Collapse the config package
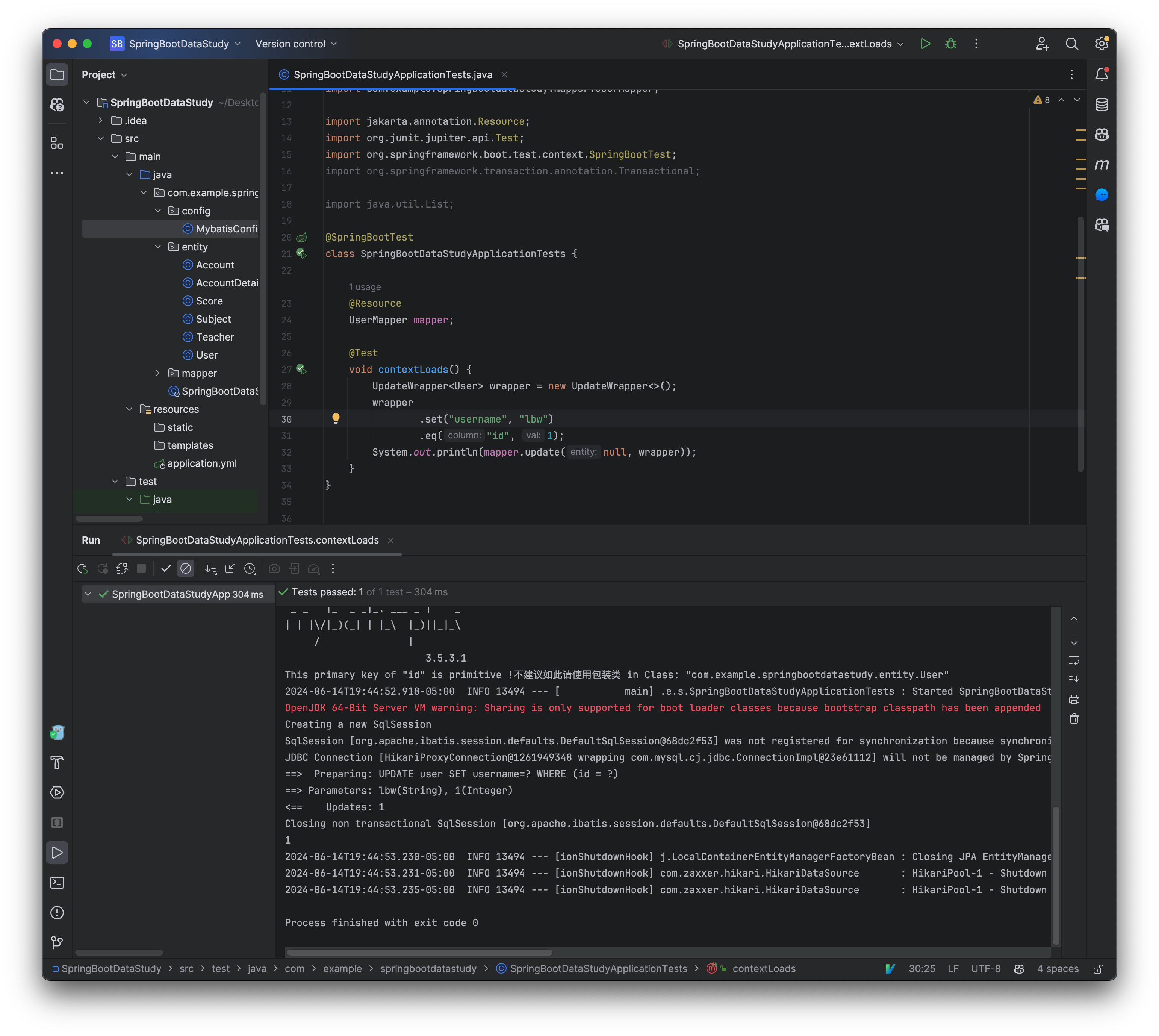 point(157,211)
